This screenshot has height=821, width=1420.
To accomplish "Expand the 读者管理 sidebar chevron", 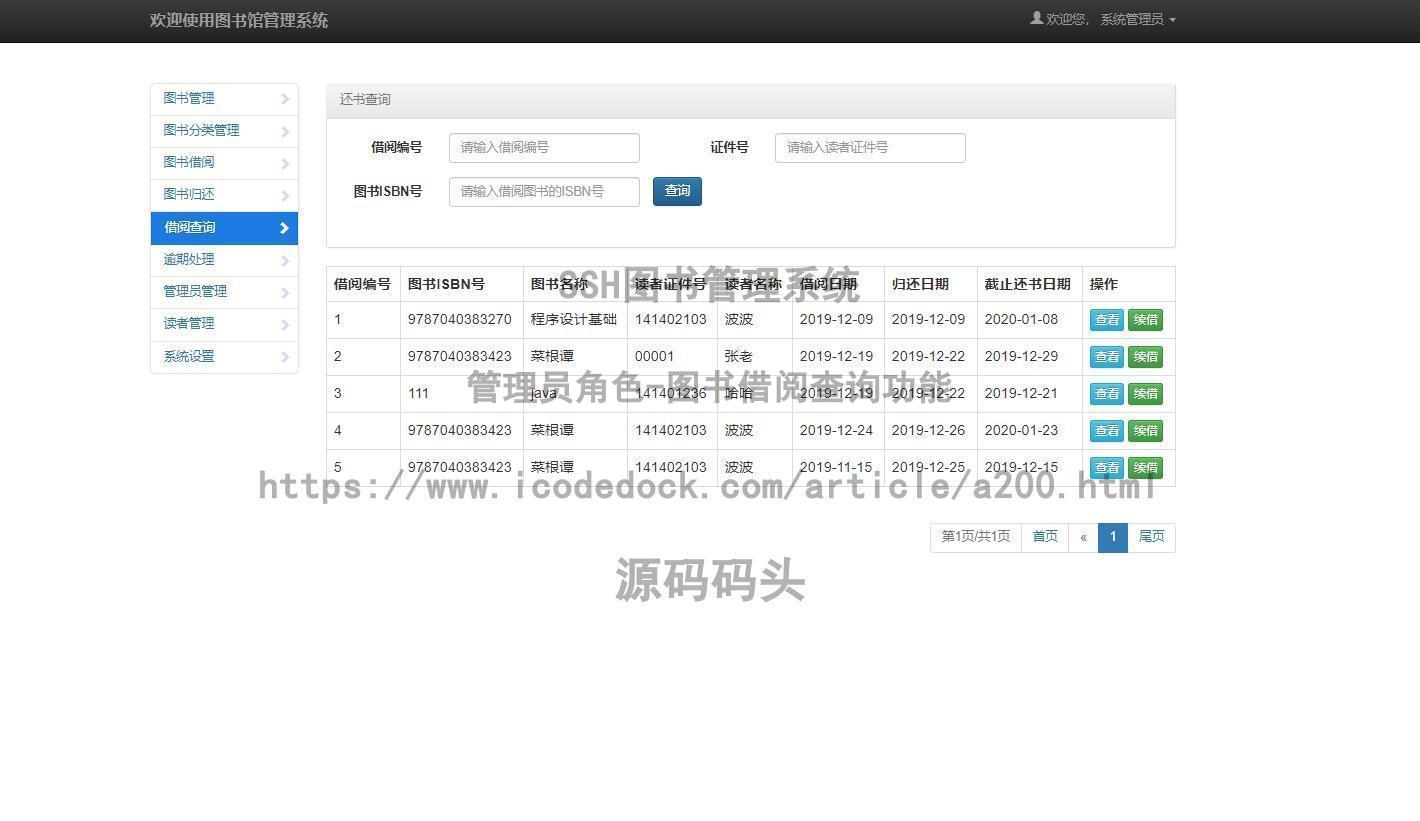I will click(x=285, y=324).
